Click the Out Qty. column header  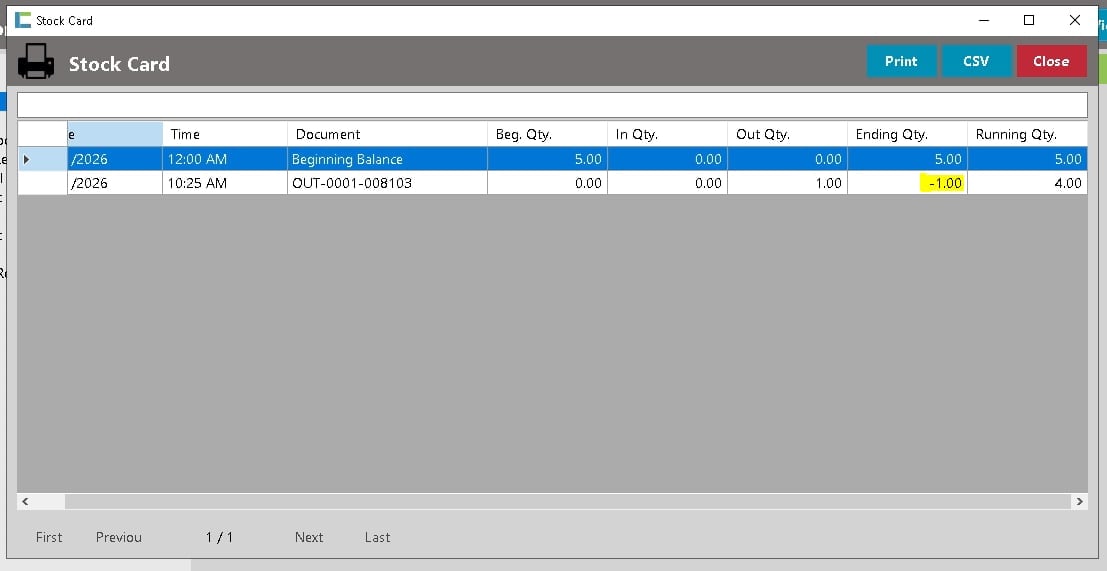click(787, 134)
